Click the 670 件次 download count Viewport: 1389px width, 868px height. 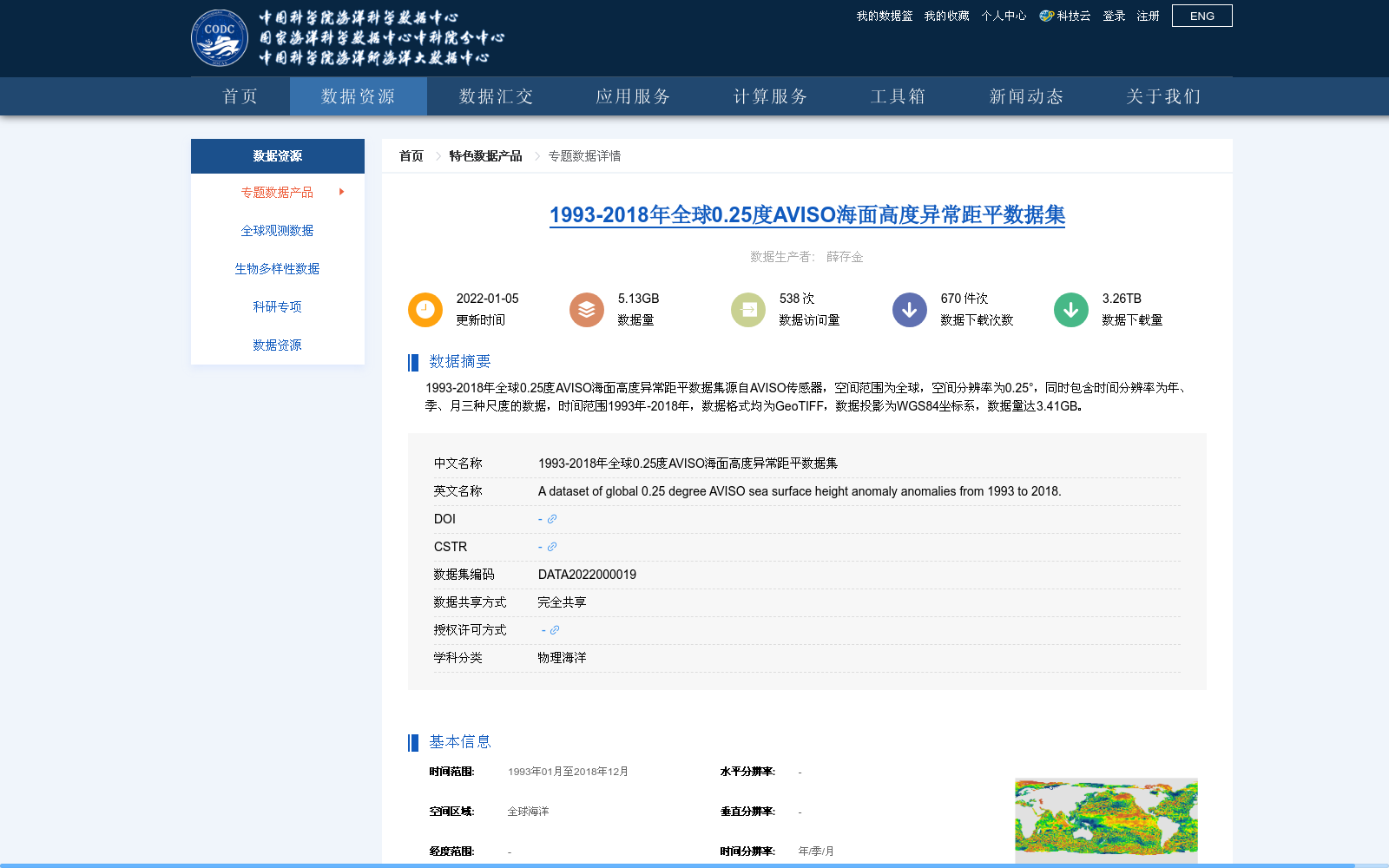[x=964, y=299]
